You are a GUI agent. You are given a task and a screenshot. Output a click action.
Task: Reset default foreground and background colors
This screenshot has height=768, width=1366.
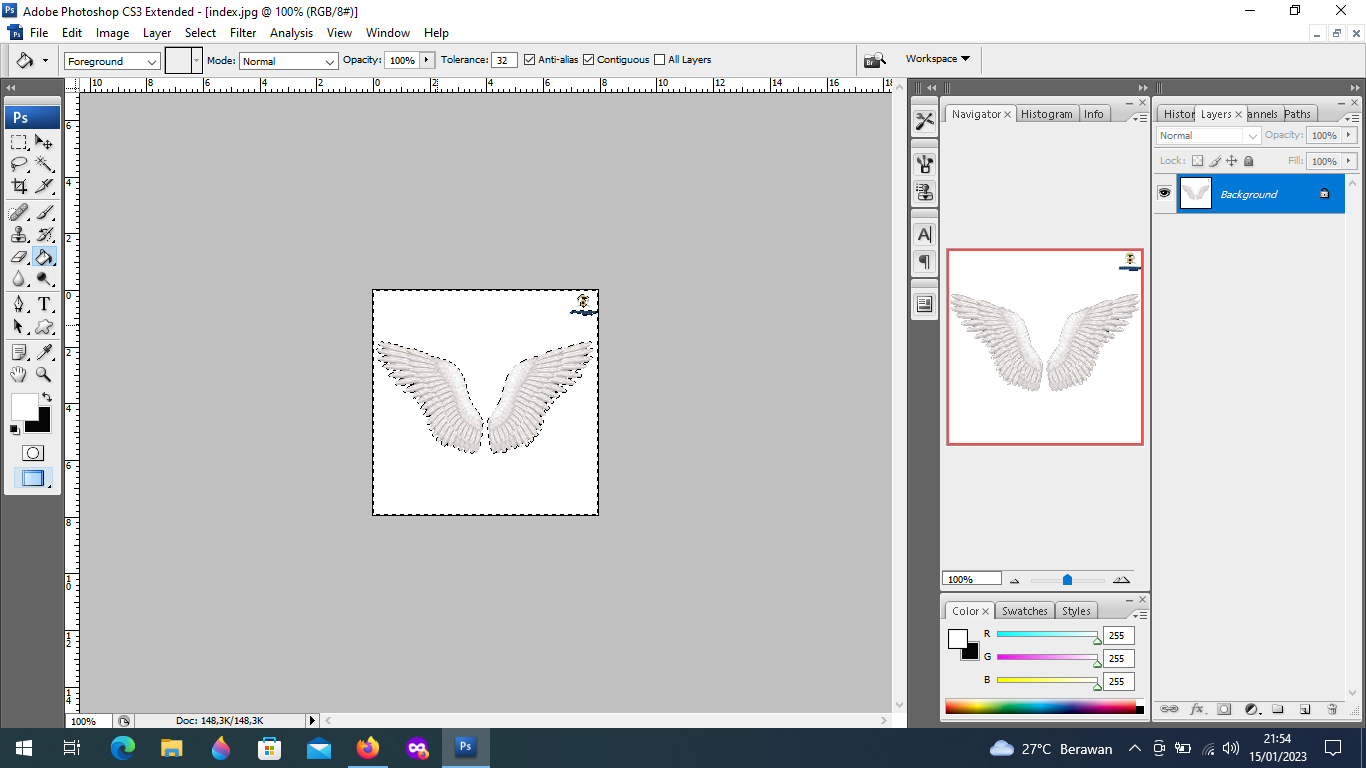[x=15, y=429]
